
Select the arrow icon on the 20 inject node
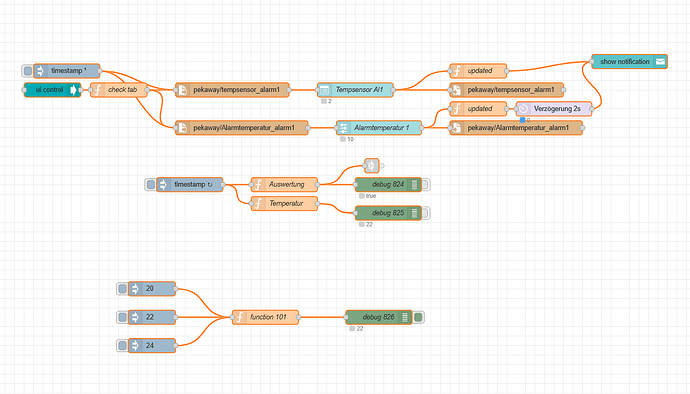click(x=135, y=289)
